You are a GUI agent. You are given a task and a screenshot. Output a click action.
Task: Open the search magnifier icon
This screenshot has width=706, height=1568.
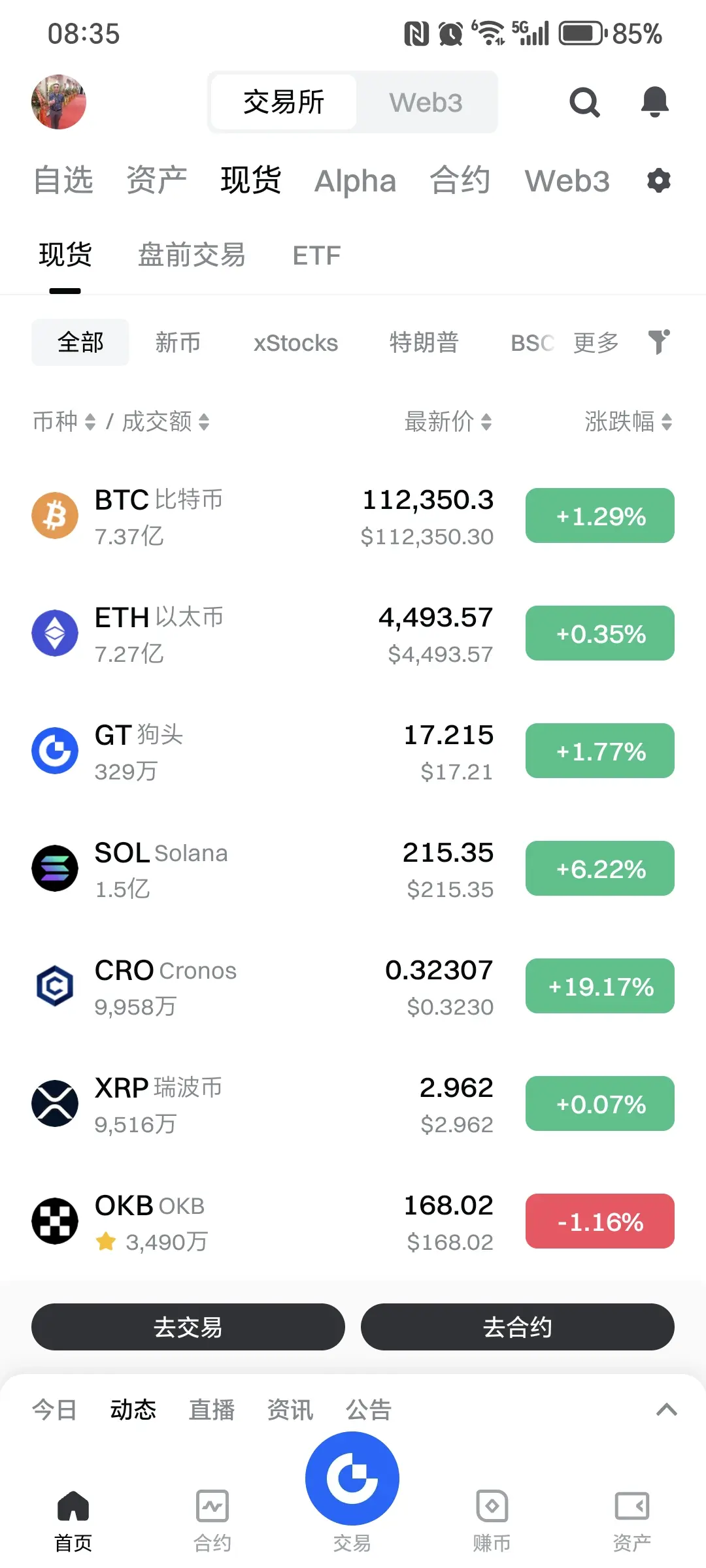(584, 103)
